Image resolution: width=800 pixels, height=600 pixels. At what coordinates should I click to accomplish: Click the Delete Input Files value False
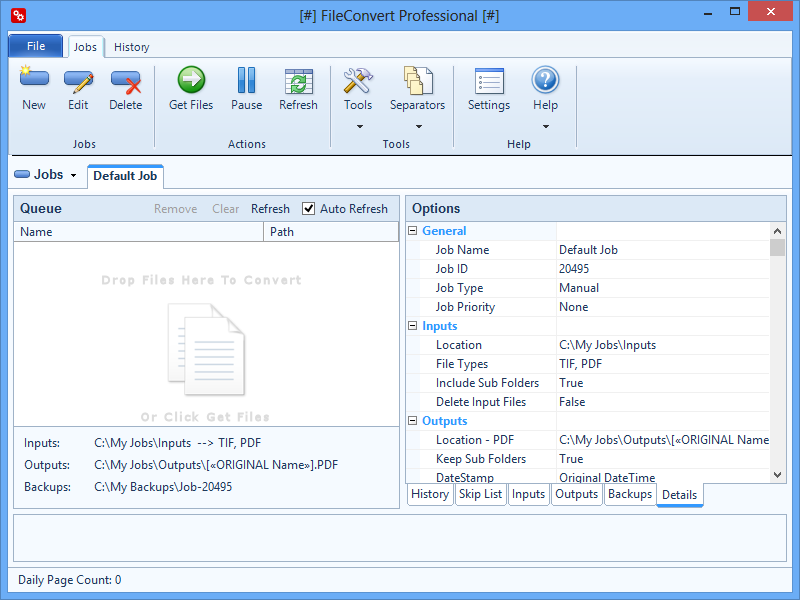coord(572,402)
